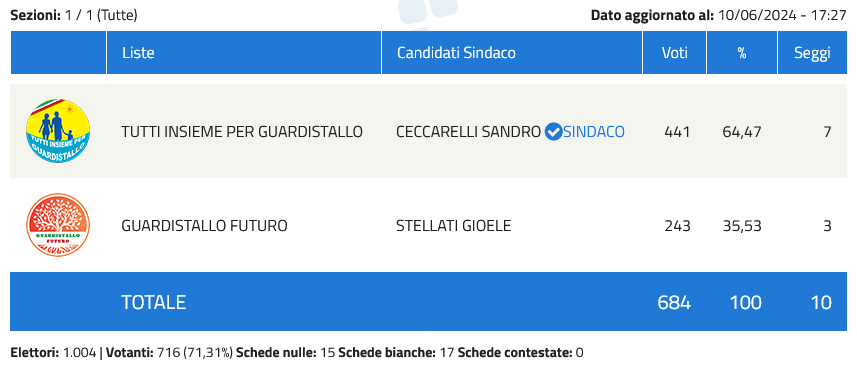Viewport: 857px width, 373px height.
Task: Click the blue checkmark badge next to SINDACO
Action: [x=554, y=132]
